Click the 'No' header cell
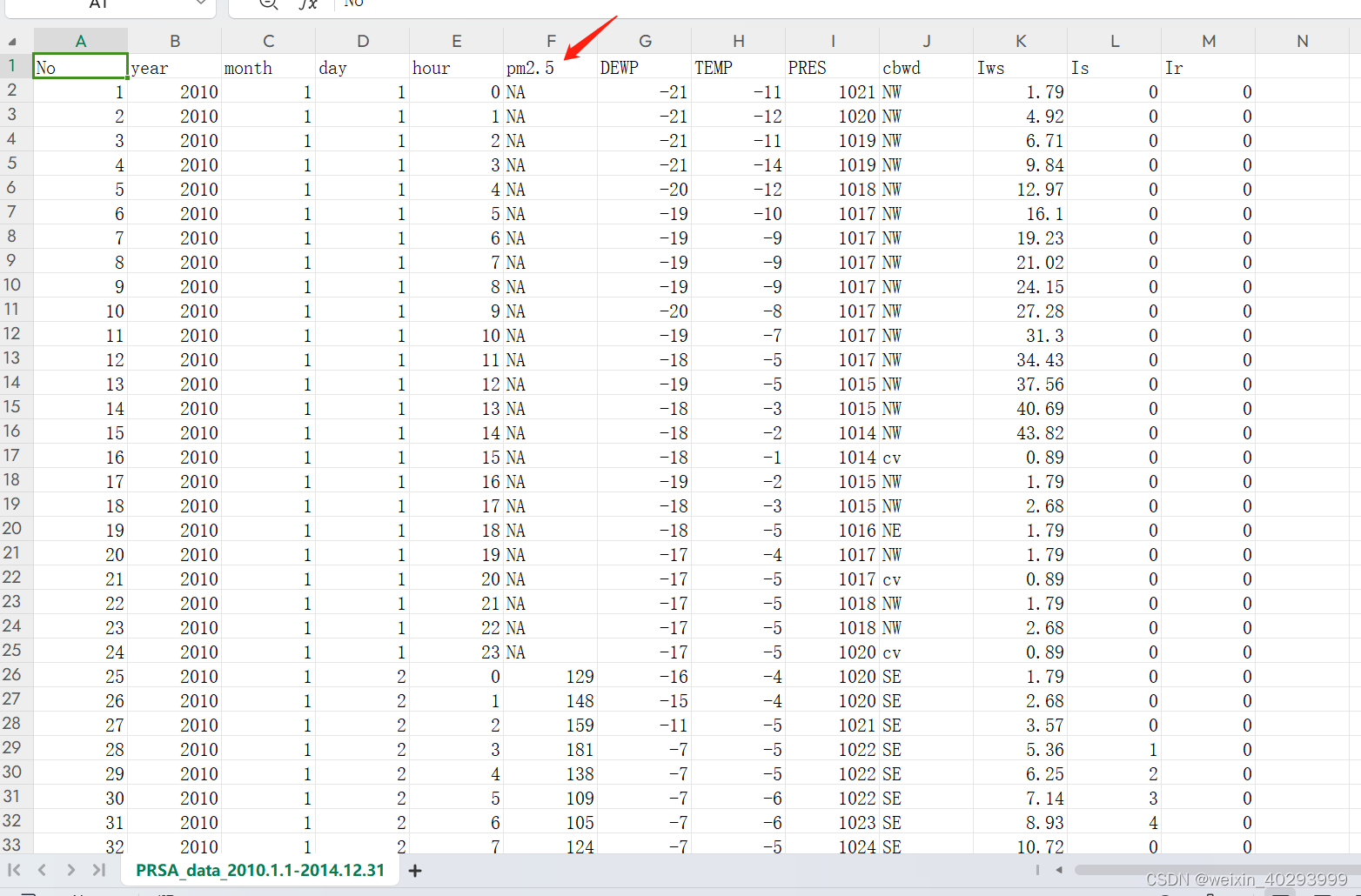Image resolution: width=1361 pixels, height=896 pixels. [81, 67]
